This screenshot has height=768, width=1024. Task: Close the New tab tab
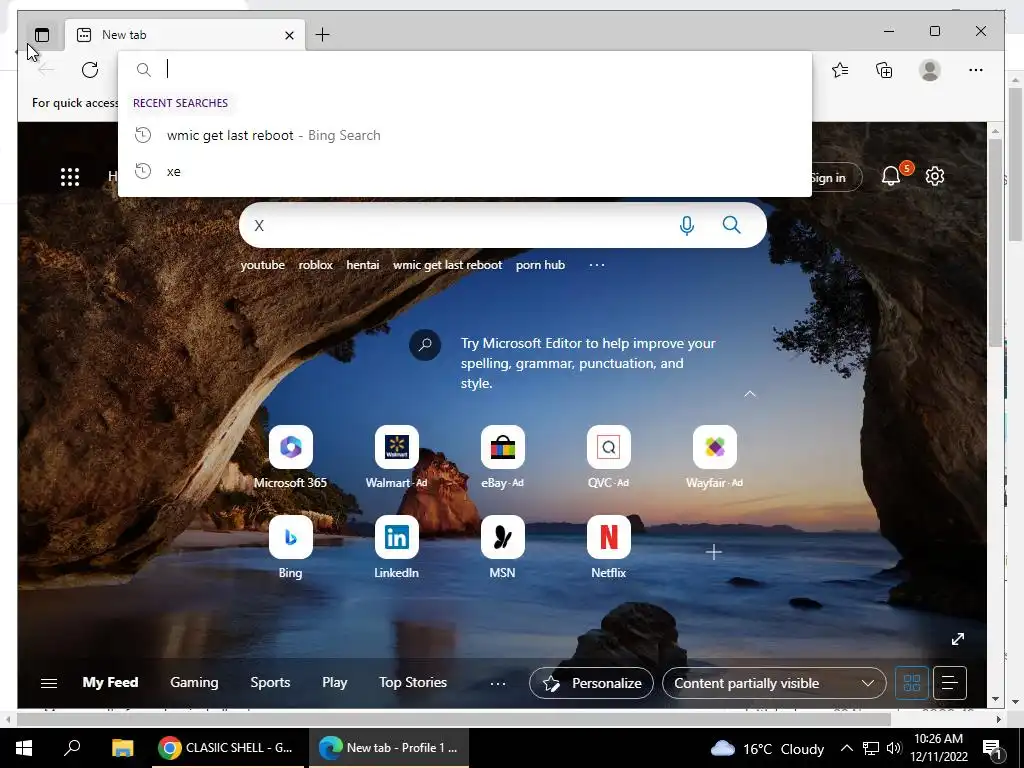[x=289, y=35]
